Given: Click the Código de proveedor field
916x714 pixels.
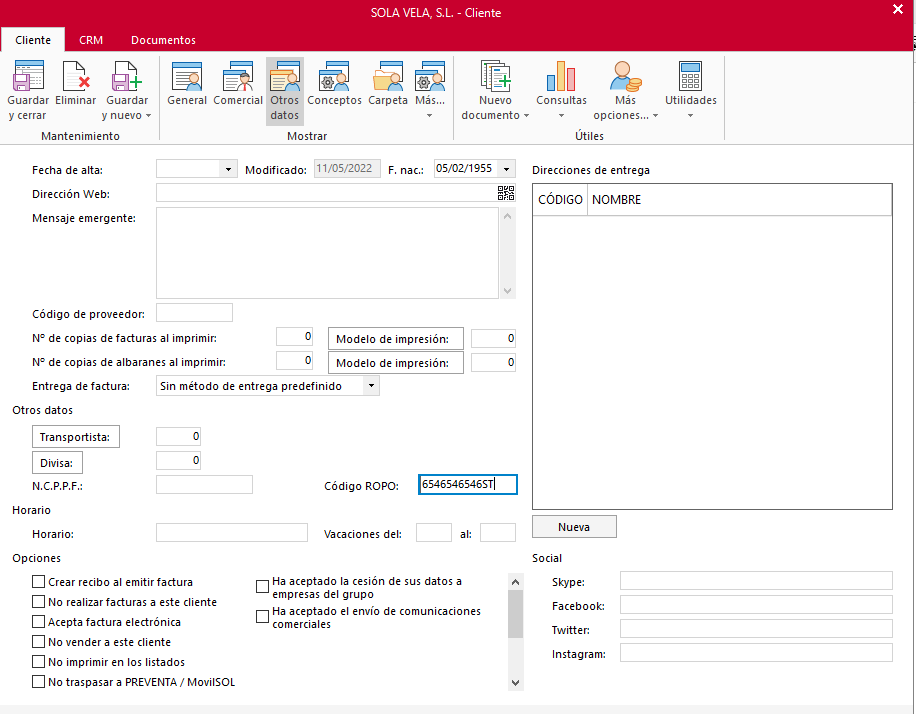Looking at the screenshot, I should coord(195,313).
